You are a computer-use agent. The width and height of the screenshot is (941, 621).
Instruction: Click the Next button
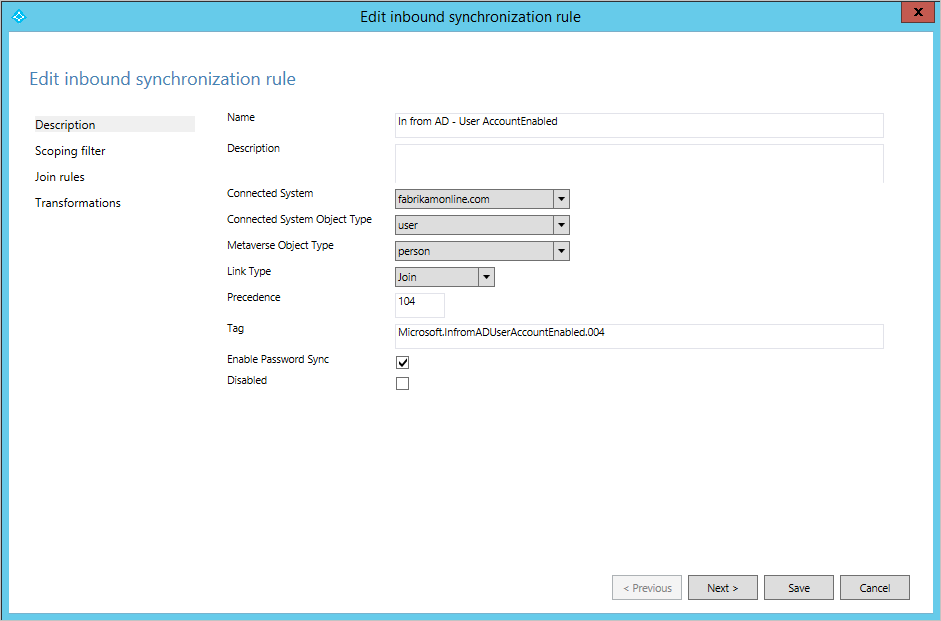click(723, 587)
